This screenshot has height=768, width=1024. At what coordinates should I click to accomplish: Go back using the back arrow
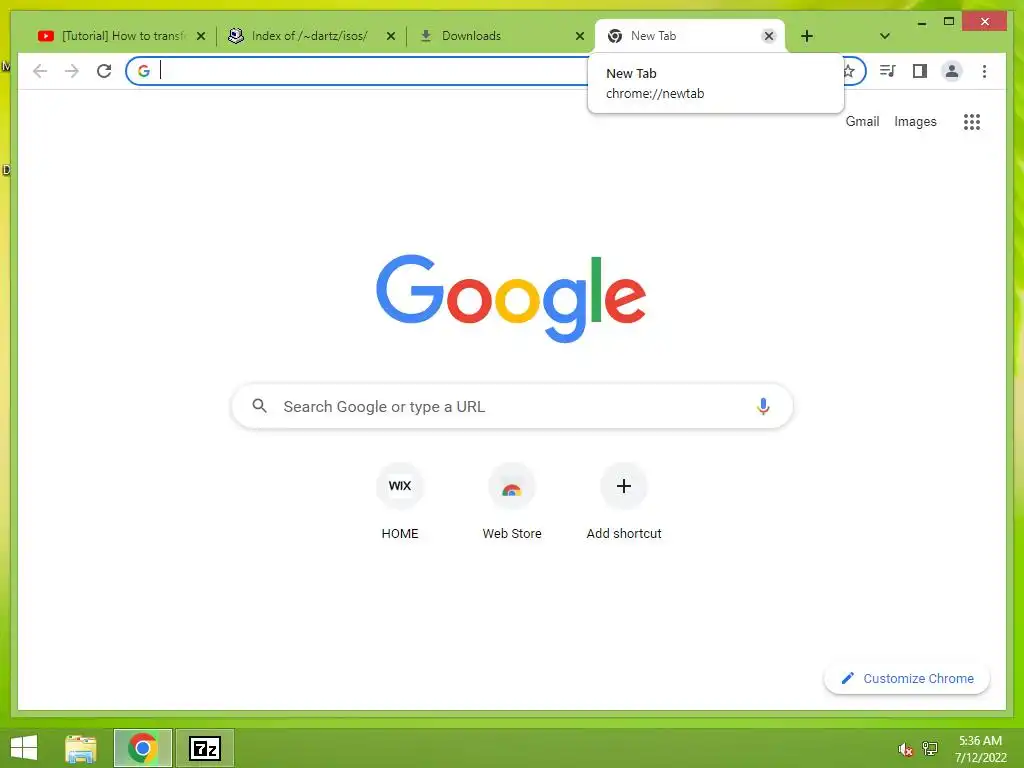[40, 71]
